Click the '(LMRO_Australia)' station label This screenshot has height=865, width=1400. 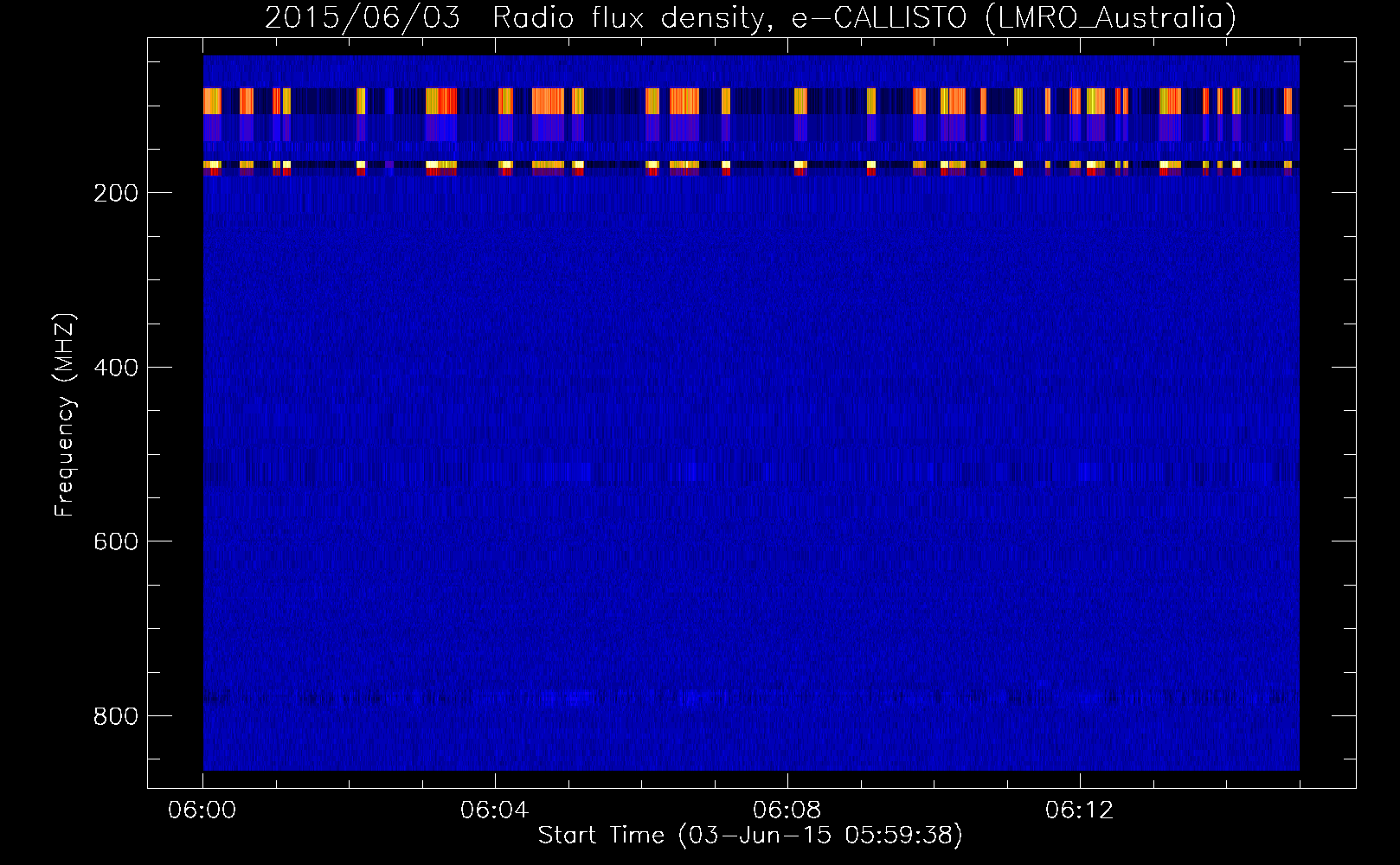point(1110,18)
